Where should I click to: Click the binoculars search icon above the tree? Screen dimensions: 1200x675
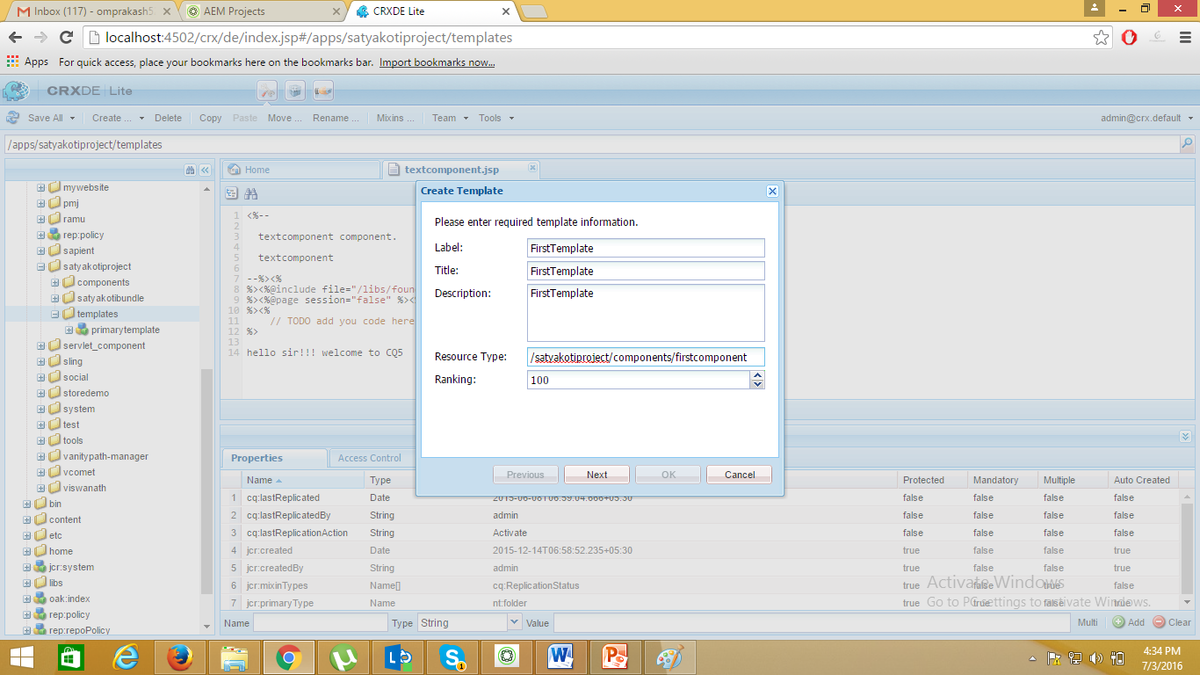point(190,170)
